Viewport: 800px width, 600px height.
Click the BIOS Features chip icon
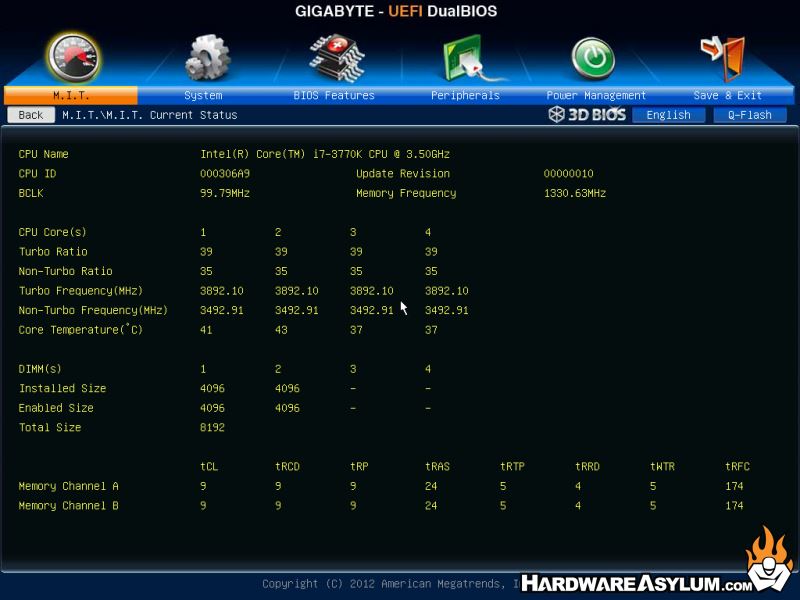[x=337, y=58]
